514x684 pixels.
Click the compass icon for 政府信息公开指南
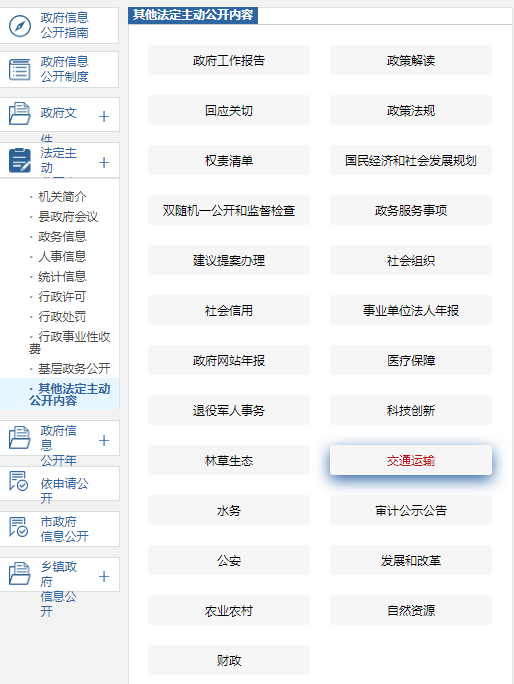coord(20,26)
